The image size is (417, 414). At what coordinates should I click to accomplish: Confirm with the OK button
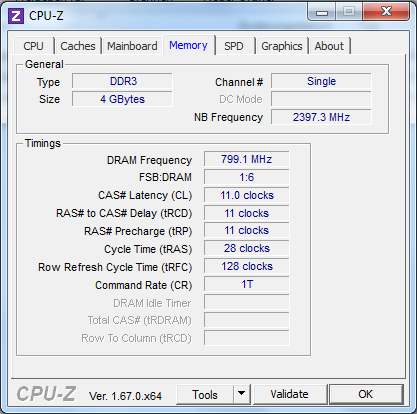tap(366, 394)
